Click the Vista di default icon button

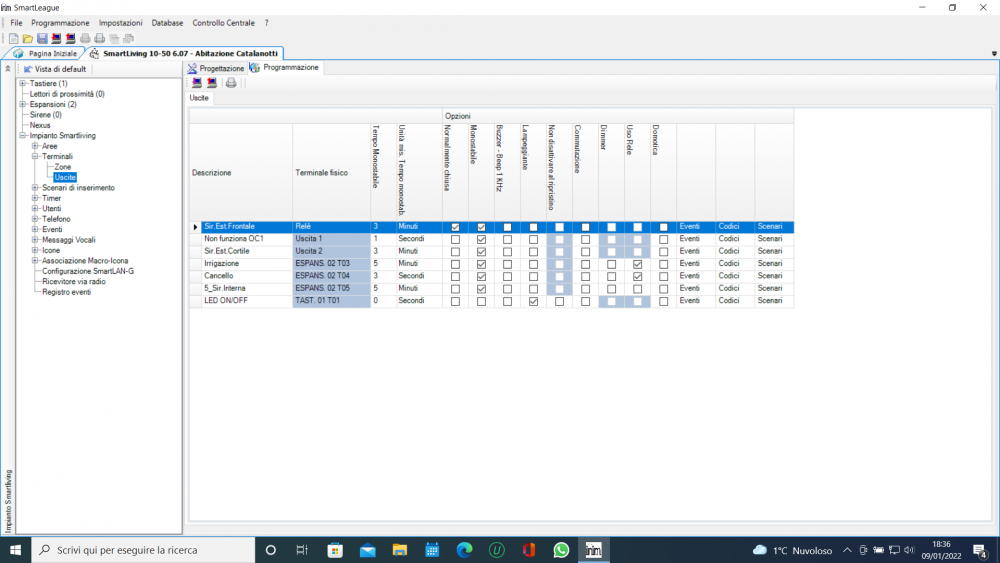coord(28,69)
